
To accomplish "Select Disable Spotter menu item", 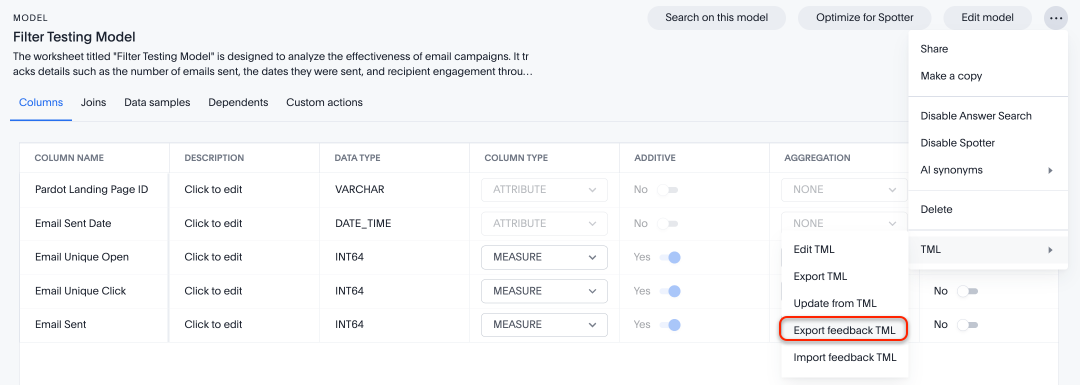I will point(988,143).
